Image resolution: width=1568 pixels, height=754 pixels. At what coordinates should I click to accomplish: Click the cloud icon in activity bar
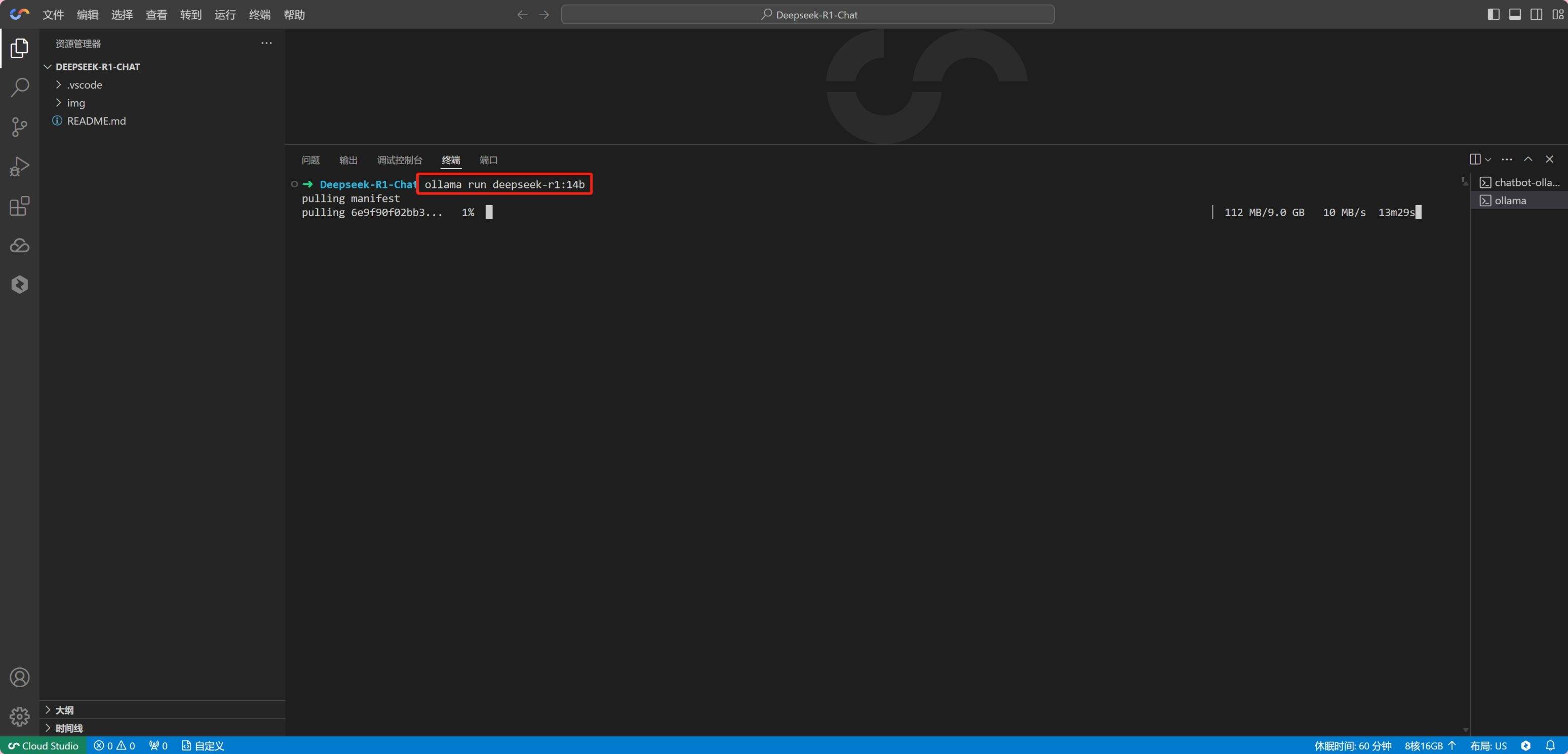click(19, 245)
